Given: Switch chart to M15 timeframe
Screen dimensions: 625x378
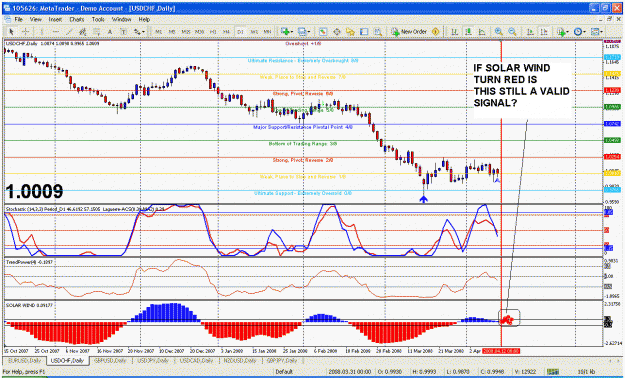Looking at the screenshot, I should point(186,32).
